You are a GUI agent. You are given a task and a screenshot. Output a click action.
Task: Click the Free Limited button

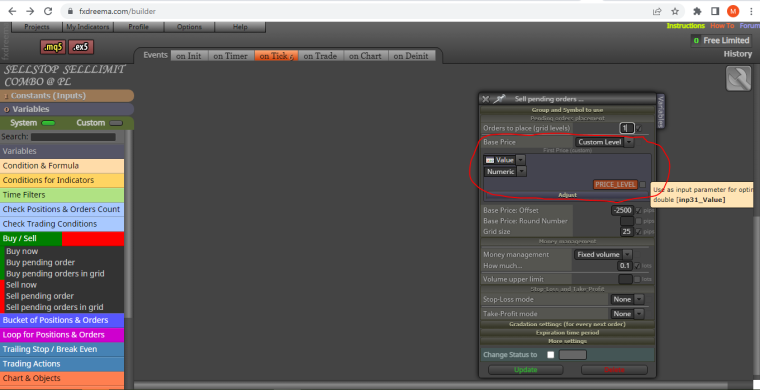tap(721, 41)
